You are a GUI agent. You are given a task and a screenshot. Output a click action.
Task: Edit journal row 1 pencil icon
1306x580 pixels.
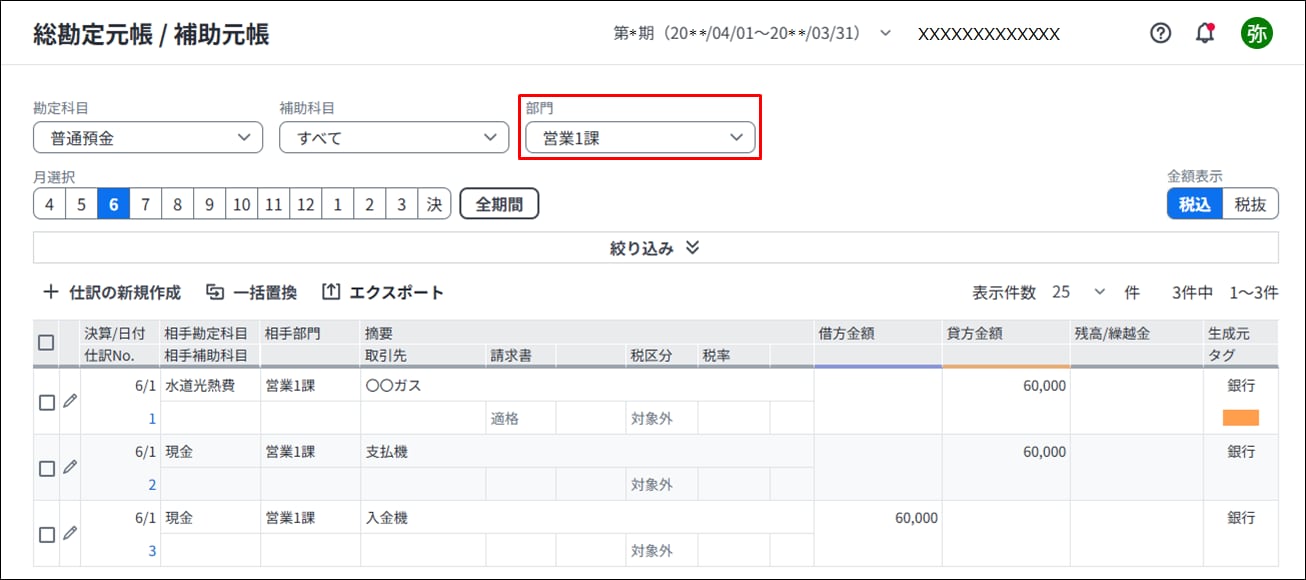coord(69,401)
